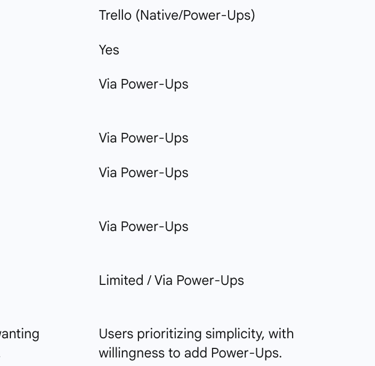Click the first "Via Power-Ups" cell below Yes
Viewport: 375px width, 366px height.
point(143,84)
